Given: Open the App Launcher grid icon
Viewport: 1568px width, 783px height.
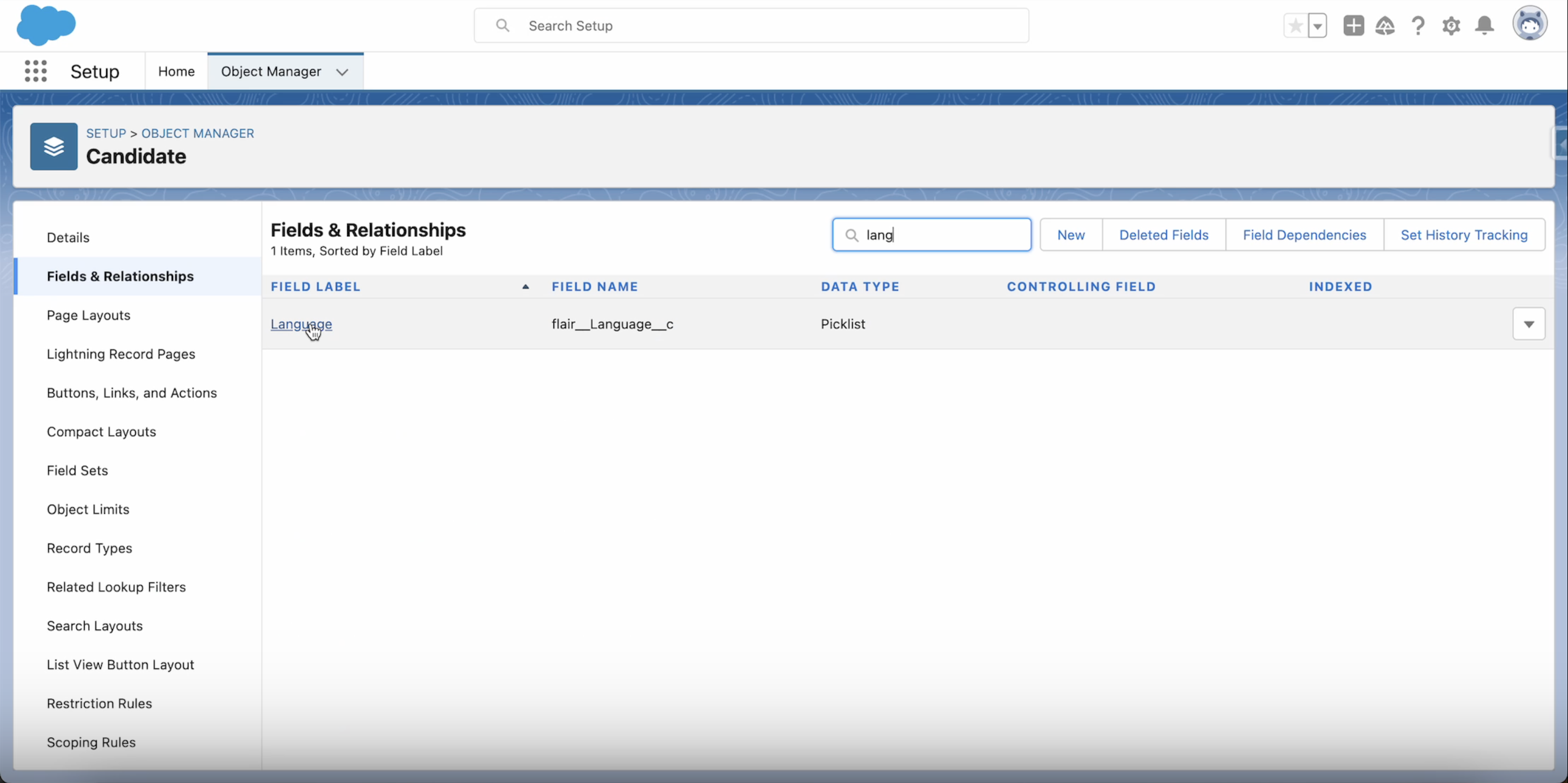Looking at the screenshot, I should pos(36,71).
